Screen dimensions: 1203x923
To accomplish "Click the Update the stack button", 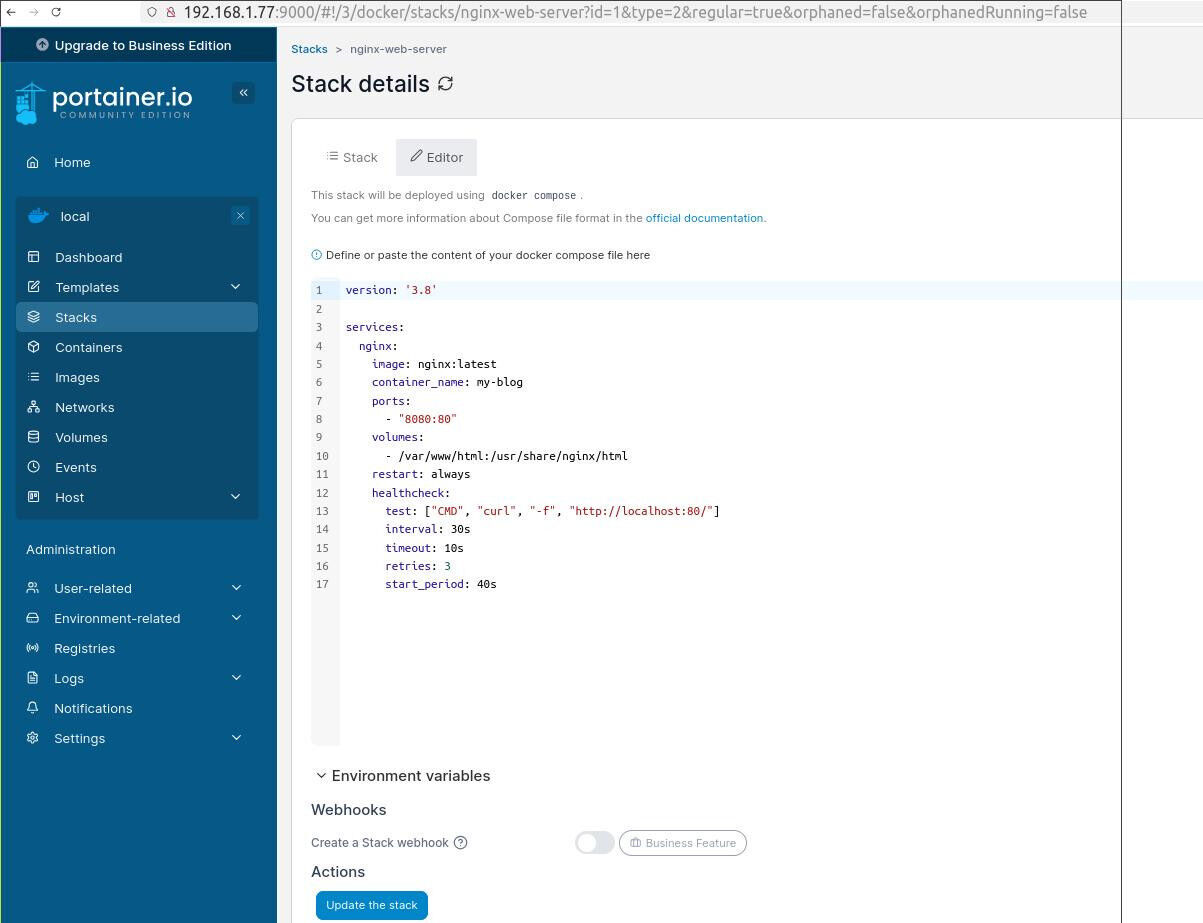I will (371, 905).
